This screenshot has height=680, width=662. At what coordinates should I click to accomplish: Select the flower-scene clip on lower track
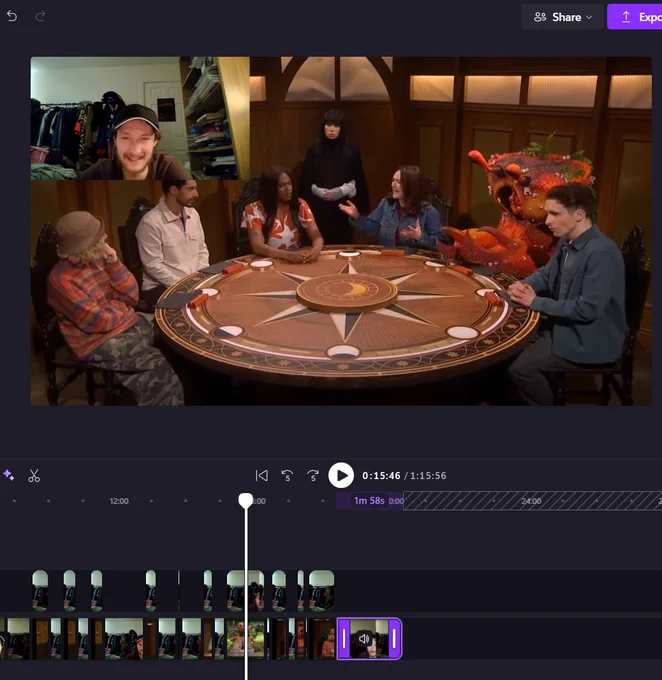tap(246, 639)
